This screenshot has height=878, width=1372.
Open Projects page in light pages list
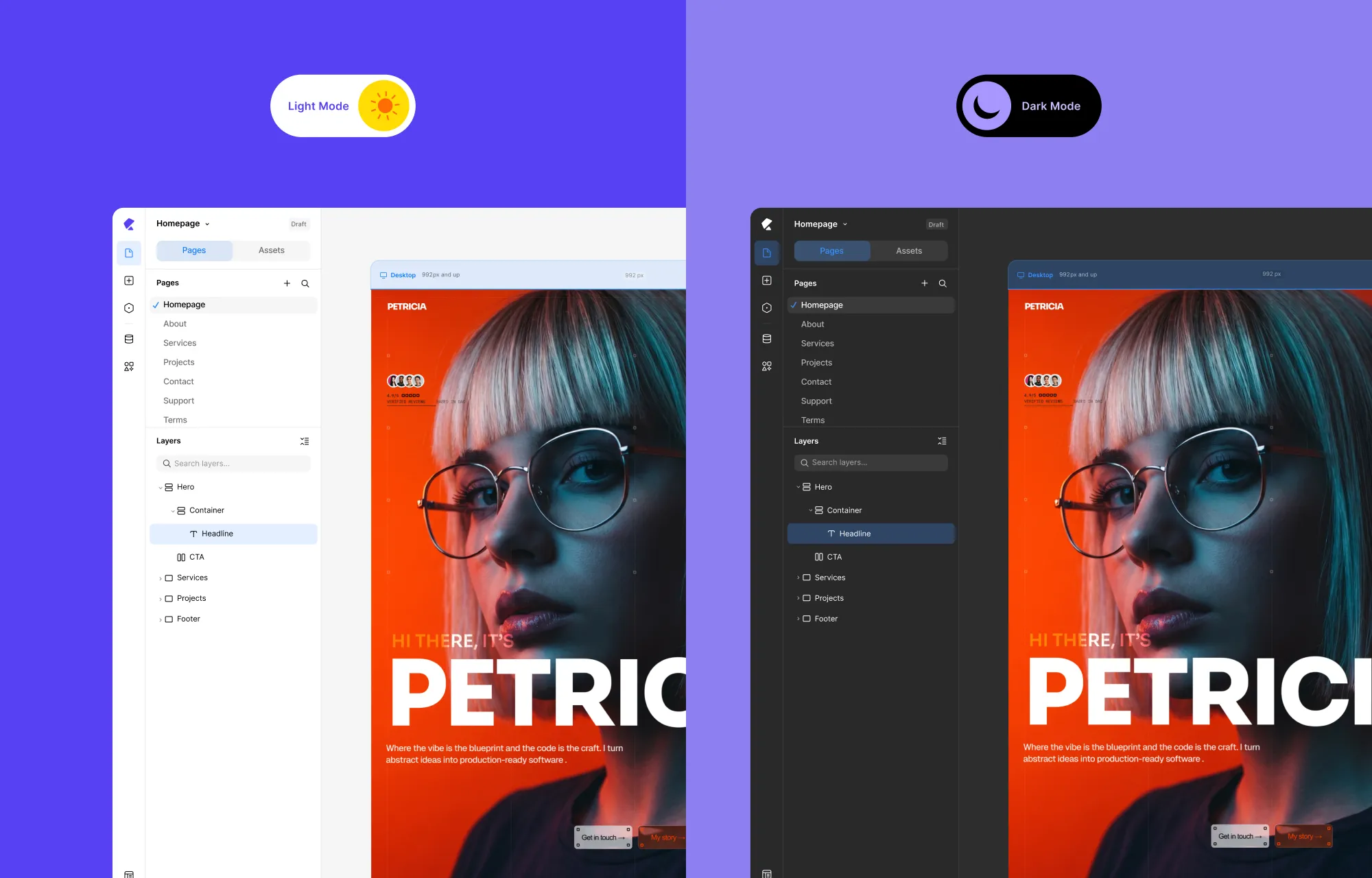(178, 362)
